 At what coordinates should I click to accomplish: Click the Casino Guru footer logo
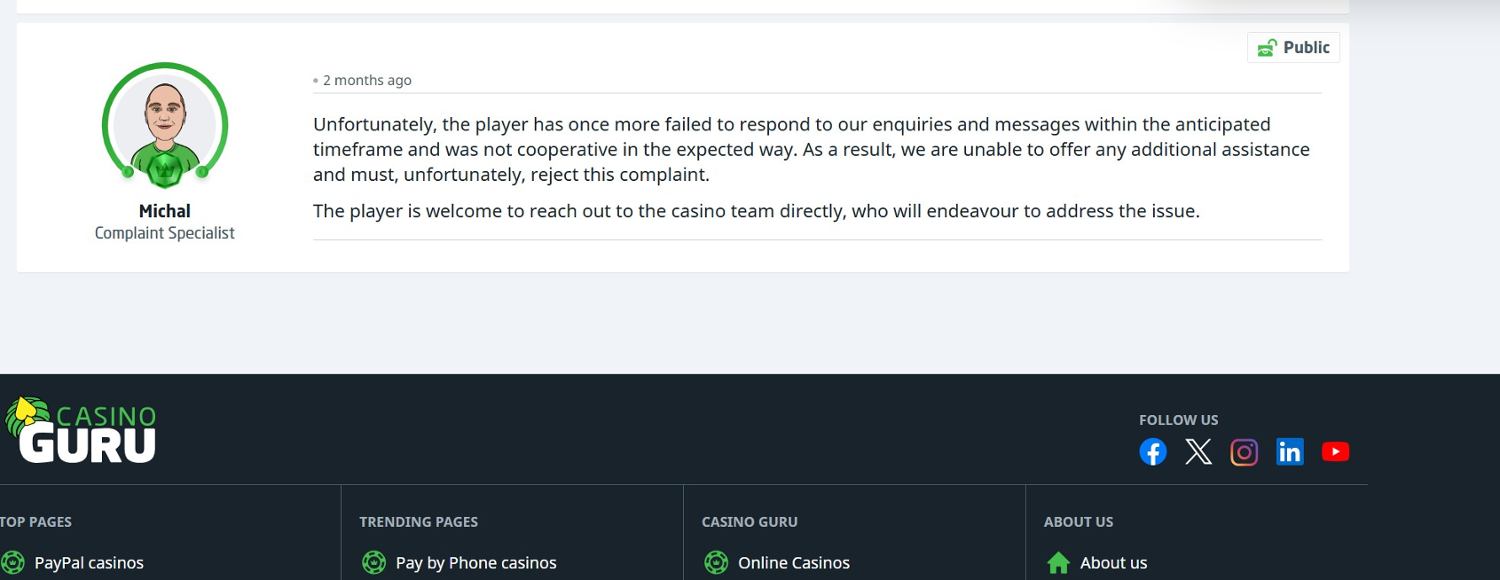pyautogui.click(x=82, y=431)
